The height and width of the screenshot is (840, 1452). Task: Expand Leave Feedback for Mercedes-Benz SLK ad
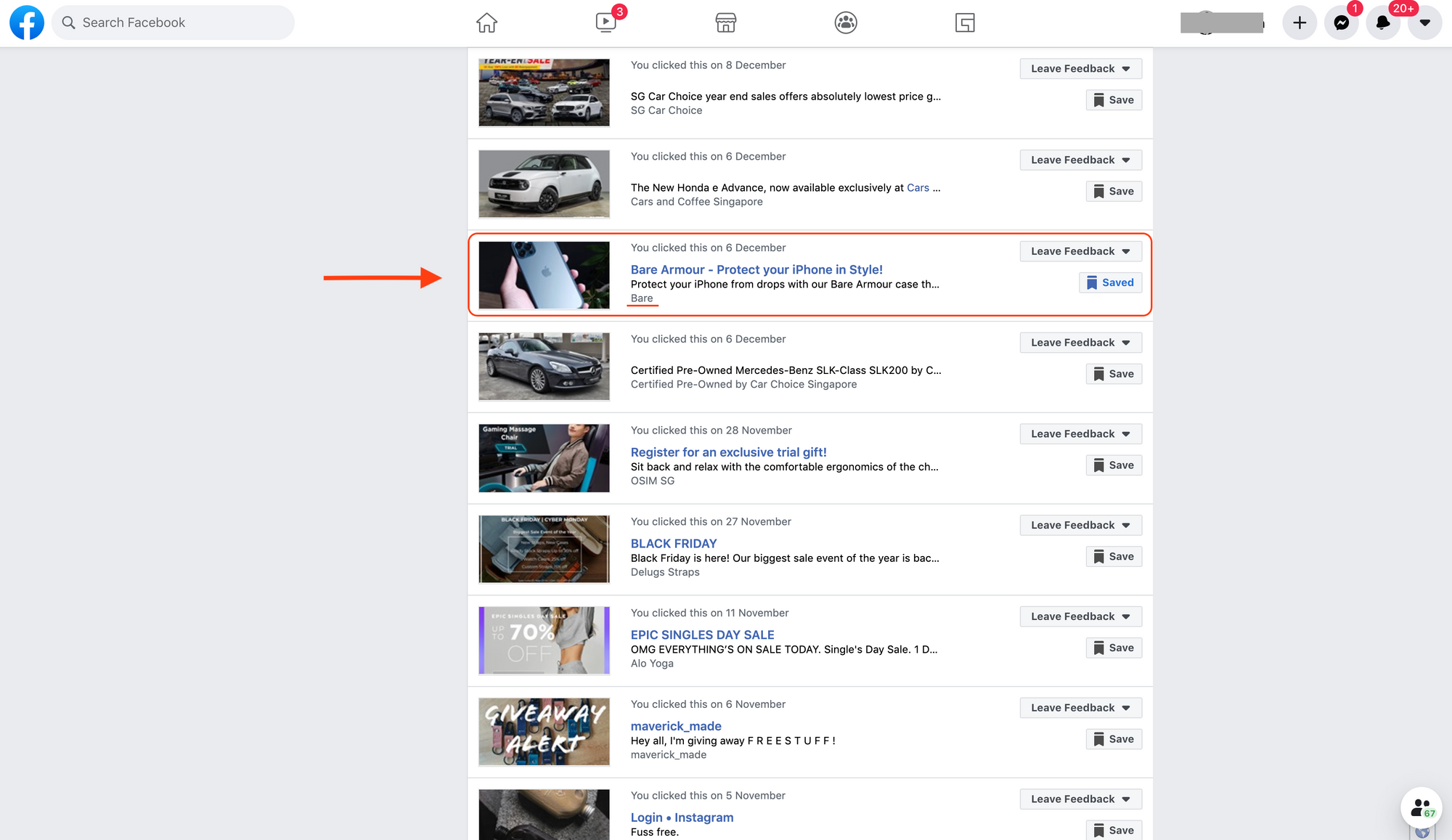[1080, 343]
